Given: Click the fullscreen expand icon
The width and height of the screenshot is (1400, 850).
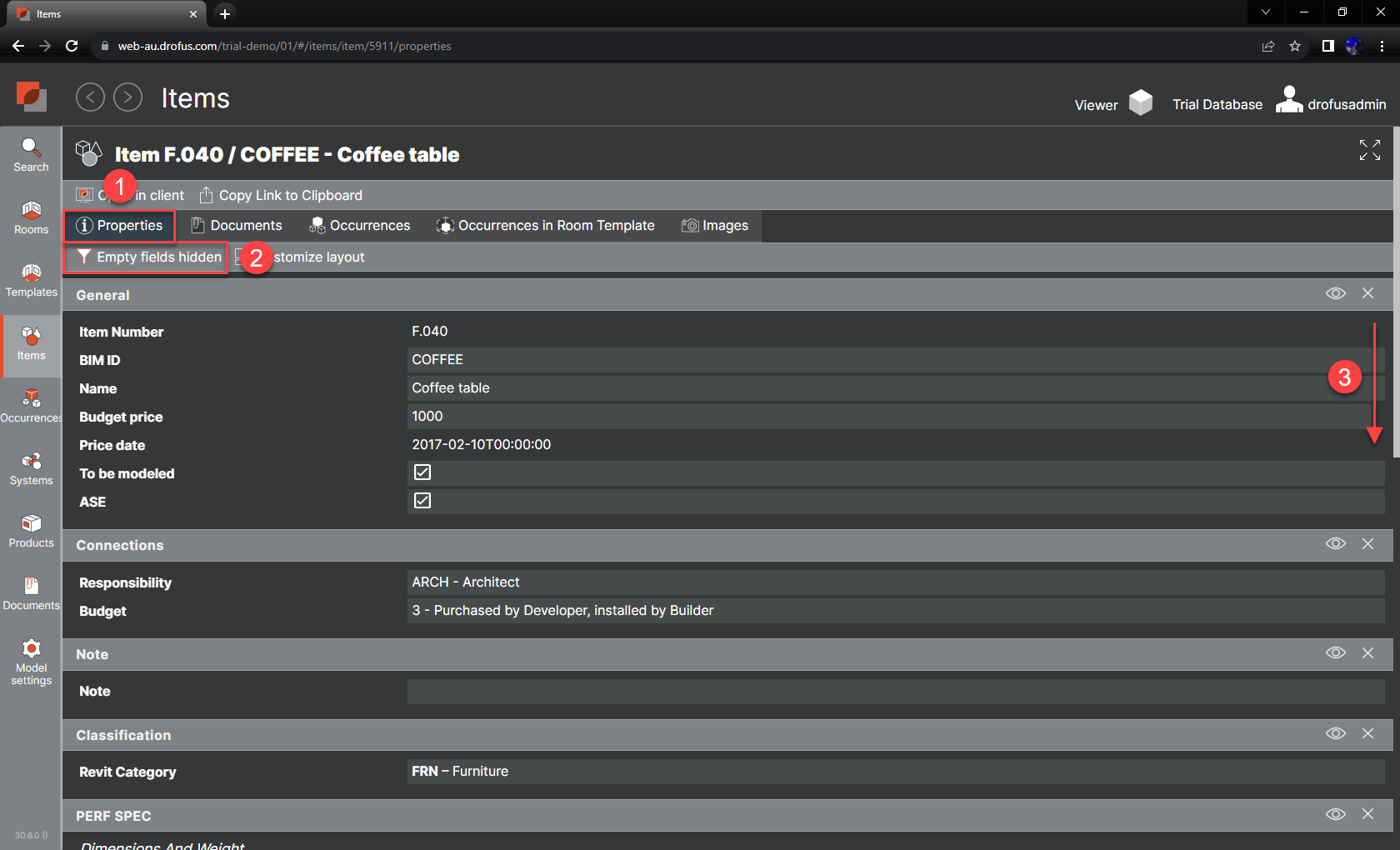Looking at the screenshot, I should pos(1369,150).
